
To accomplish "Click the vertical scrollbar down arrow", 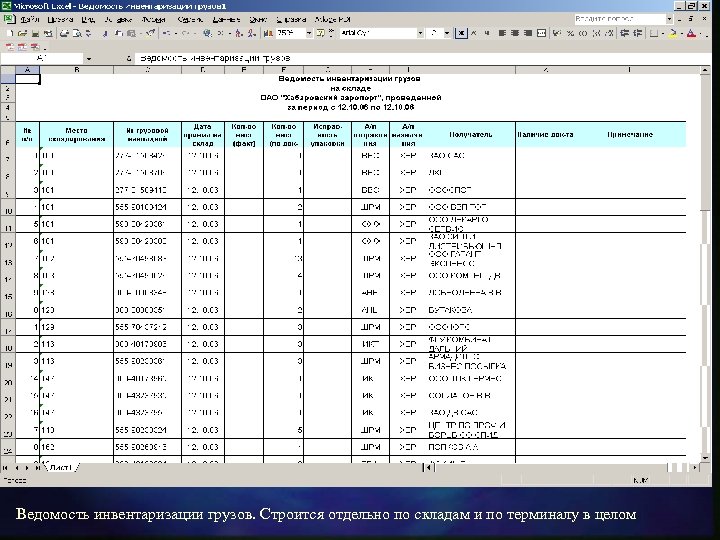I will click(x=705, y=458).
